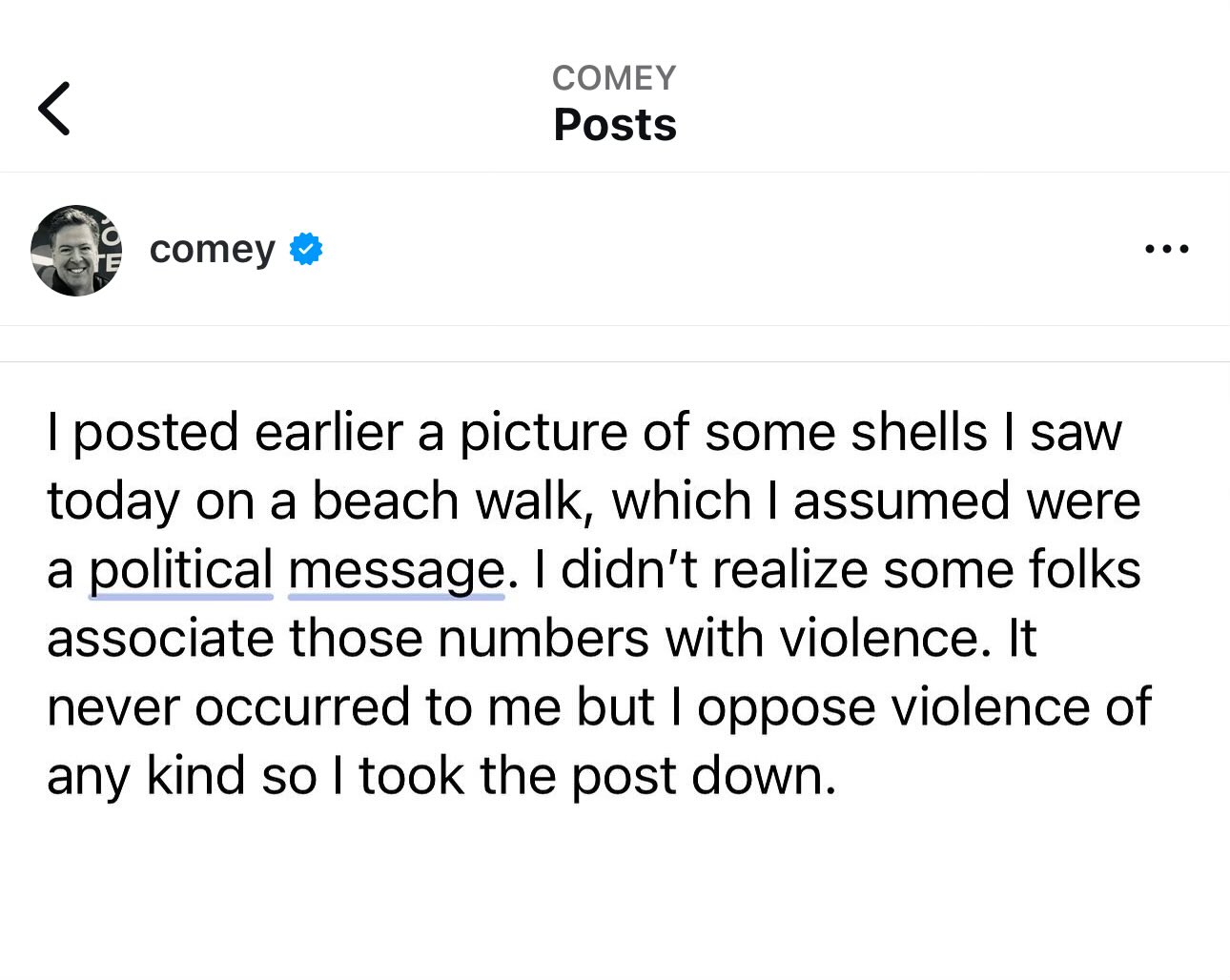Tap the underlined word message
Screen dimensions: 1230x980
click(x=396, y=570)
